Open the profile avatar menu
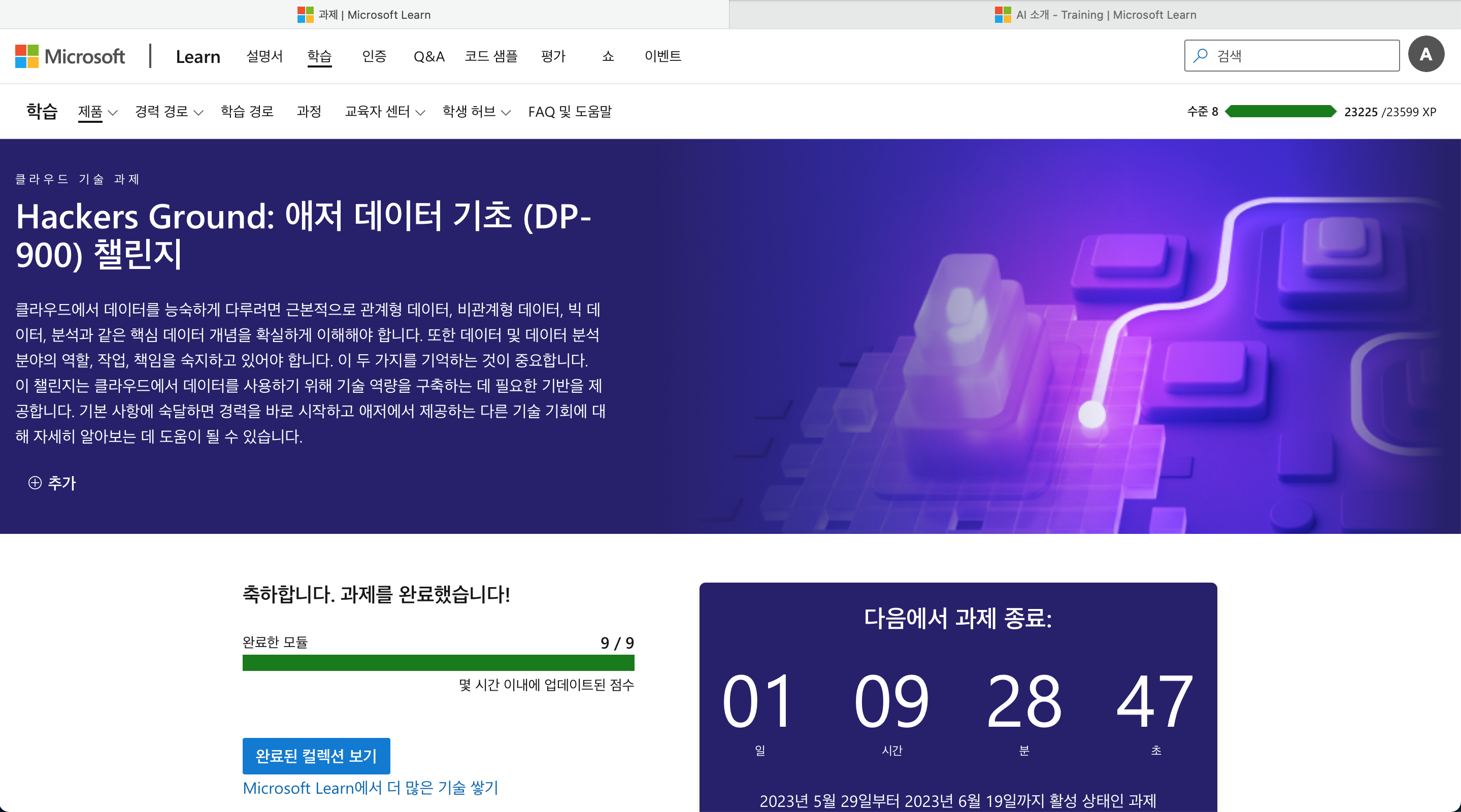 tap(1426, 54)
